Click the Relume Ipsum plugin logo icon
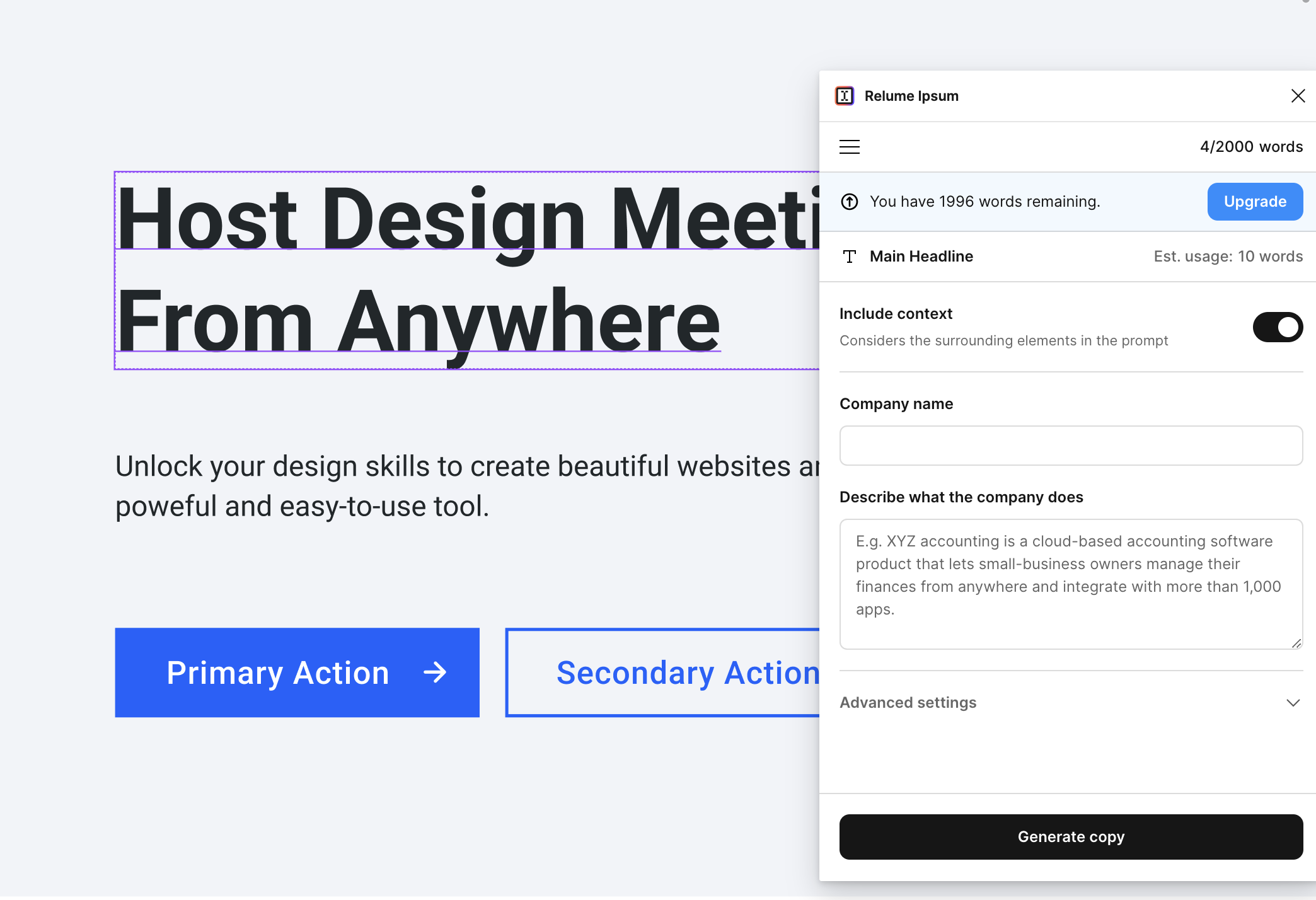Image resolution: width=1316 pixels, height=900 pixels. point(845,96)
